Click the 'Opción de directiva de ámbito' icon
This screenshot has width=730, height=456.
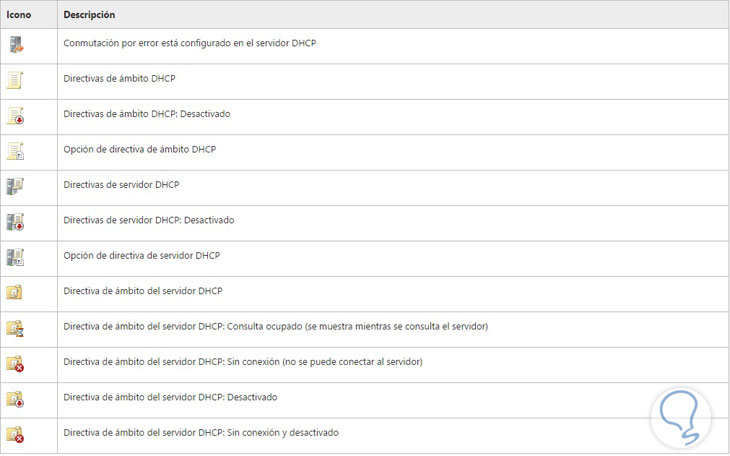click(x=15, y=151)
